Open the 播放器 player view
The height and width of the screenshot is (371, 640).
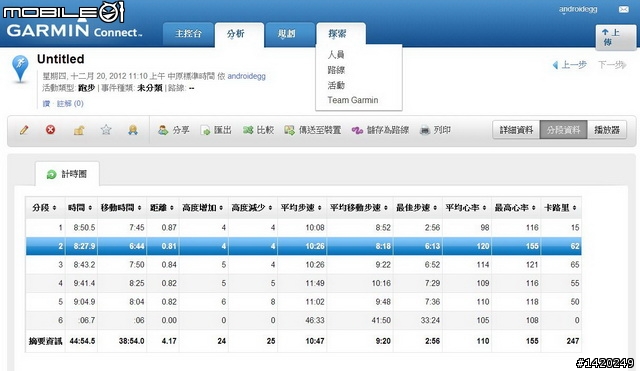click(x=607, y=130)
